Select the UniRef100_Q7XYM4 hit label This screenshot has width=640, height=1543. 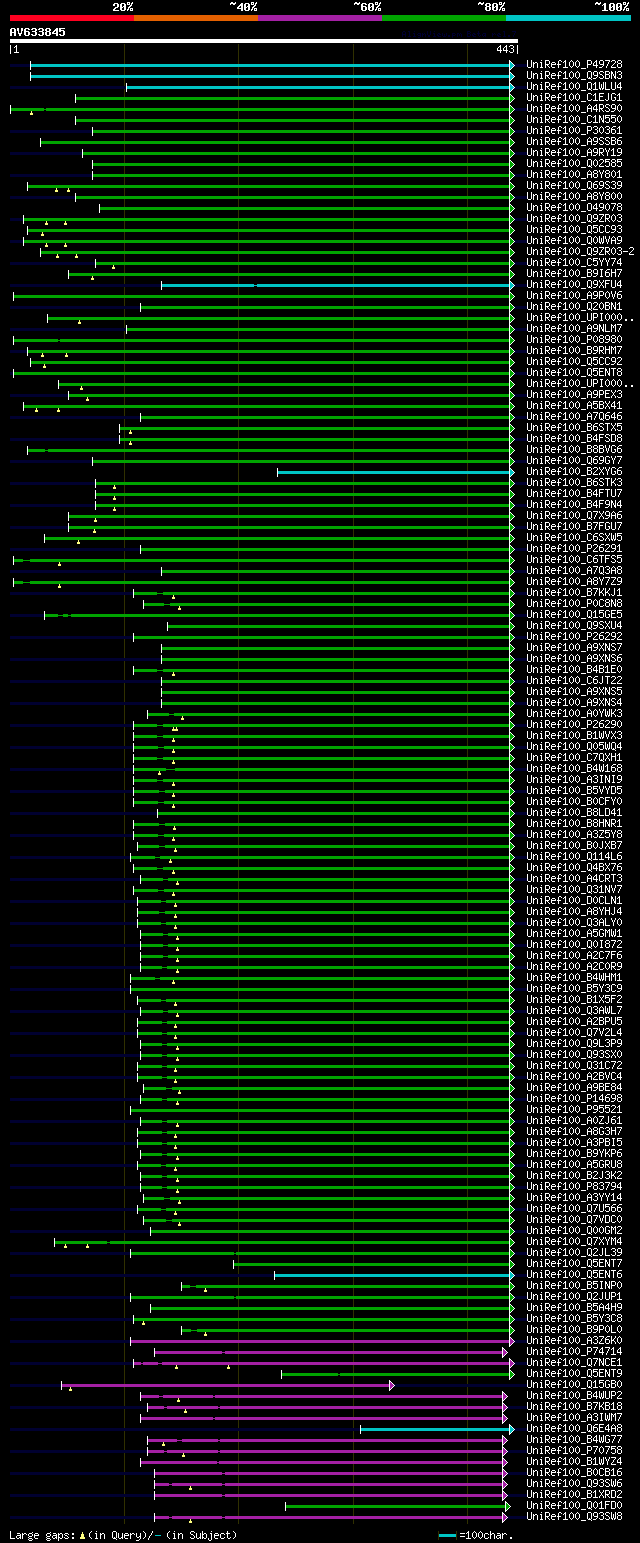click(574, 1242)
